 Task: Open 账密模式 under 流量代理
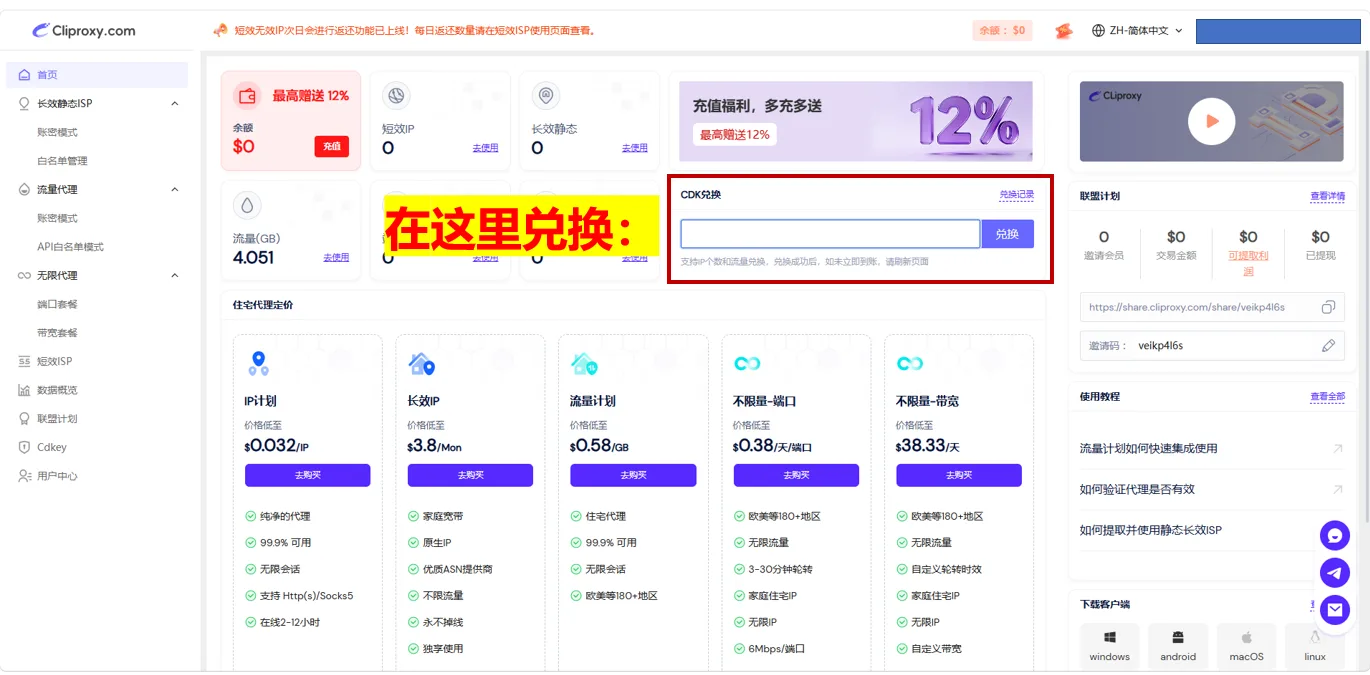(x=57, y=218)
